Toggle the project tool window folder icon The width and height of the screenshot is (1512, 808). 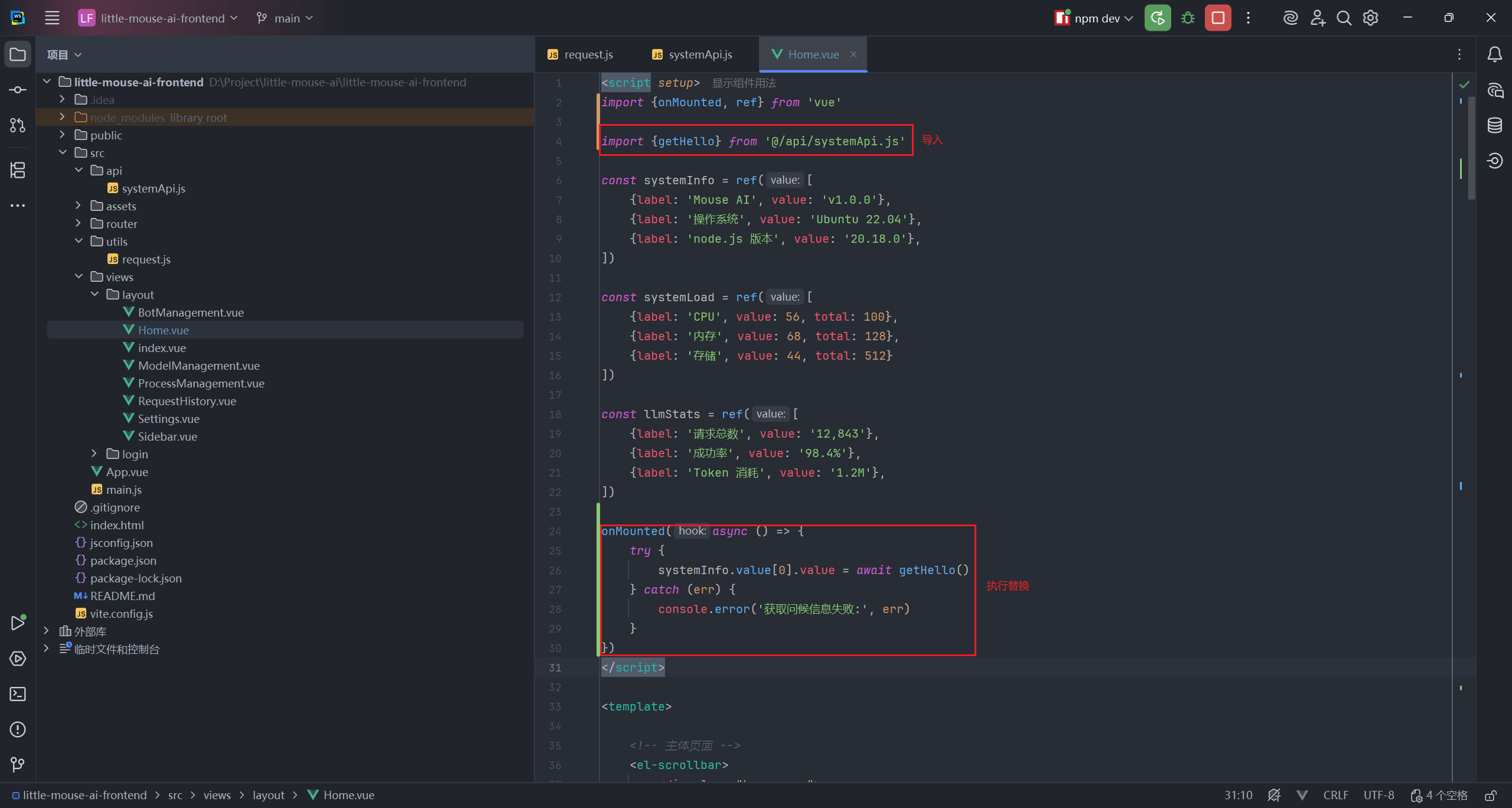pos(18,54)
